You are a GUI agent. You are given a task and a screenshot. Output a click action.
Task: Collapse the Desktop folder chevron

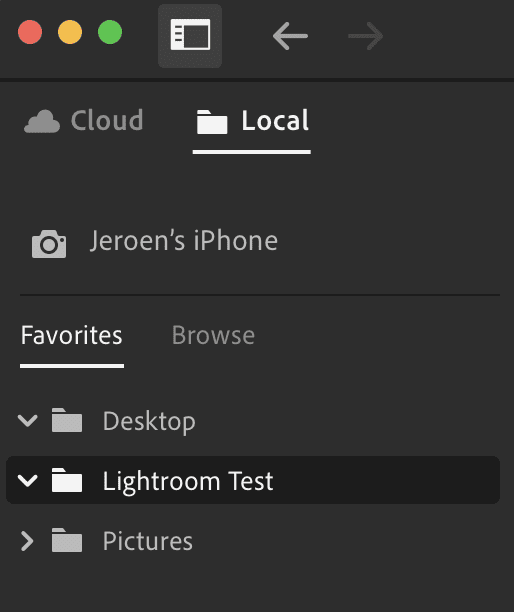(x=28, y=421)
